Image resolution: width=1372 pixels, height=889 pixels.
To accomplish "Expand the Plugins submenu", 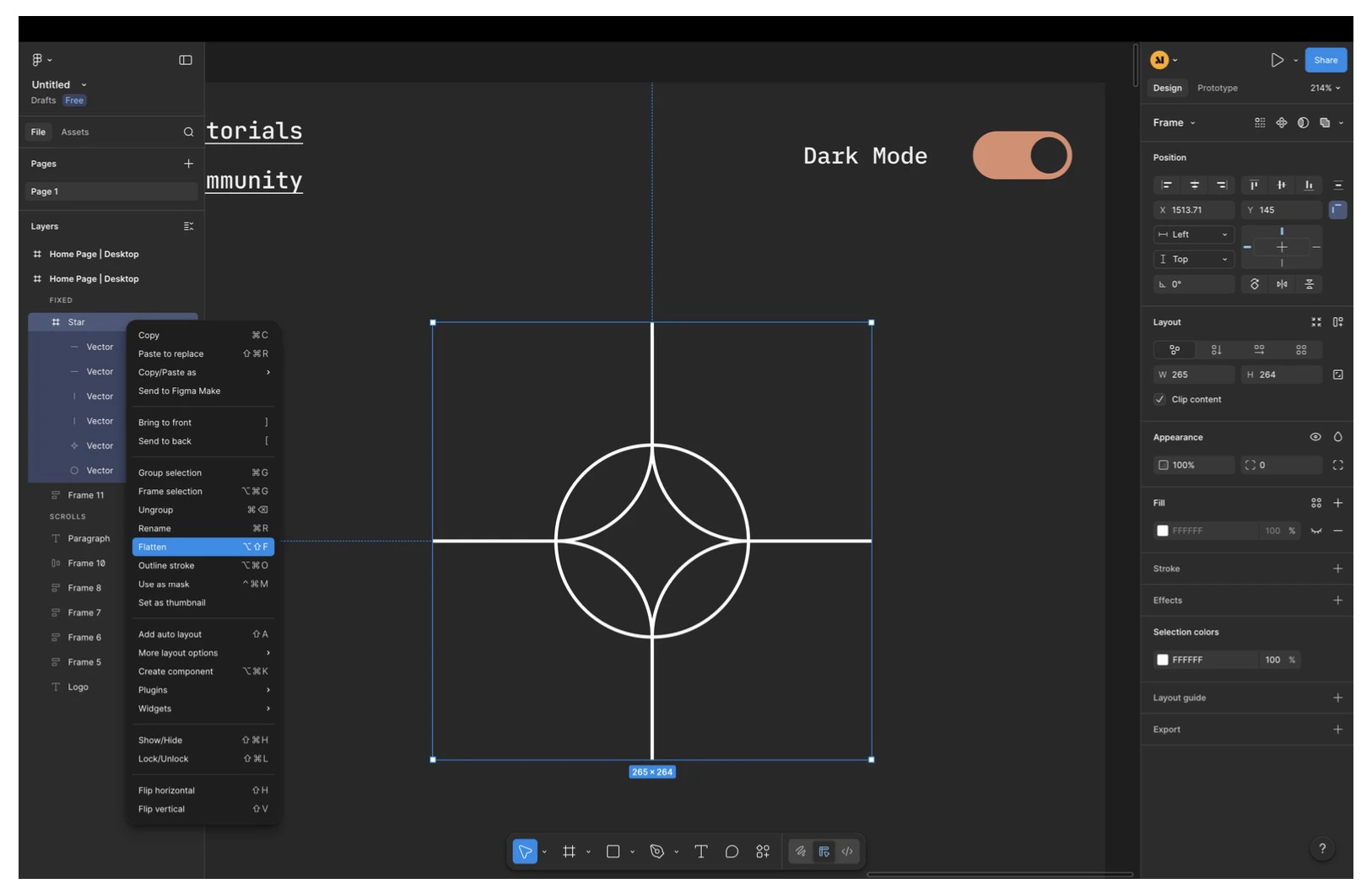I will 203,690.
